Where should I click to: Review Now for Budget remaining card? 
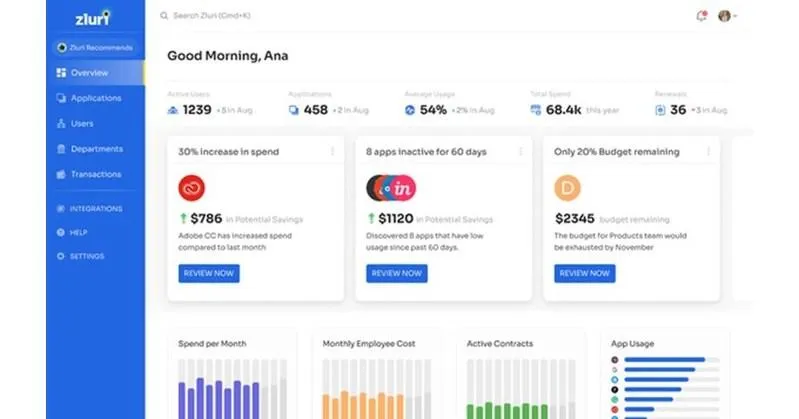pos(584,273)
